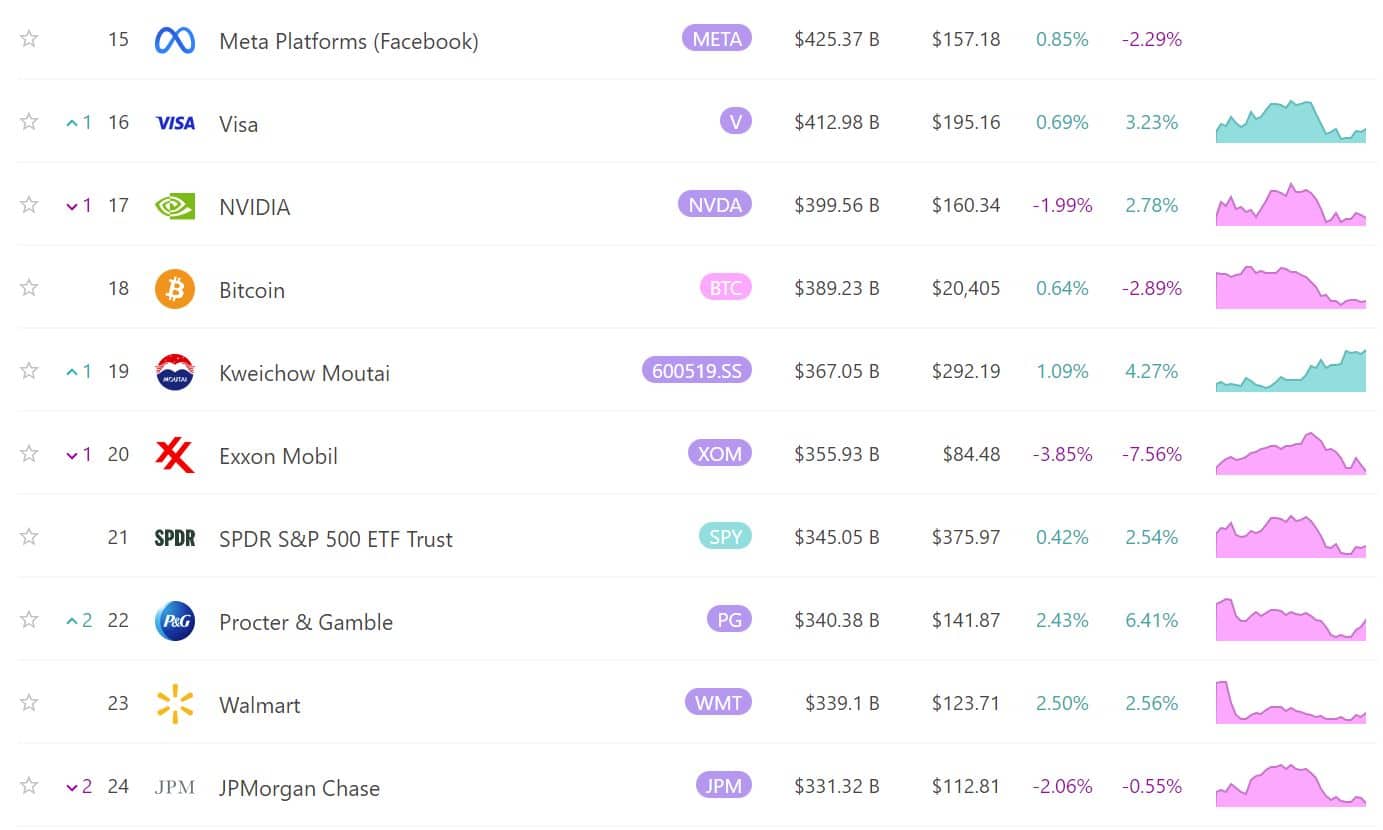Open the NVIDIA company link
Viewport: 1383px width, 830px height.
pyautogui.click(x=255, y=207)
